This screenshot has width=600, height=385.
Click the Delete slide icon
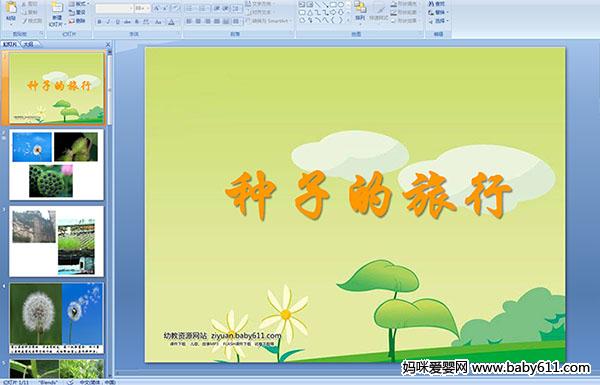coord(72,21)
